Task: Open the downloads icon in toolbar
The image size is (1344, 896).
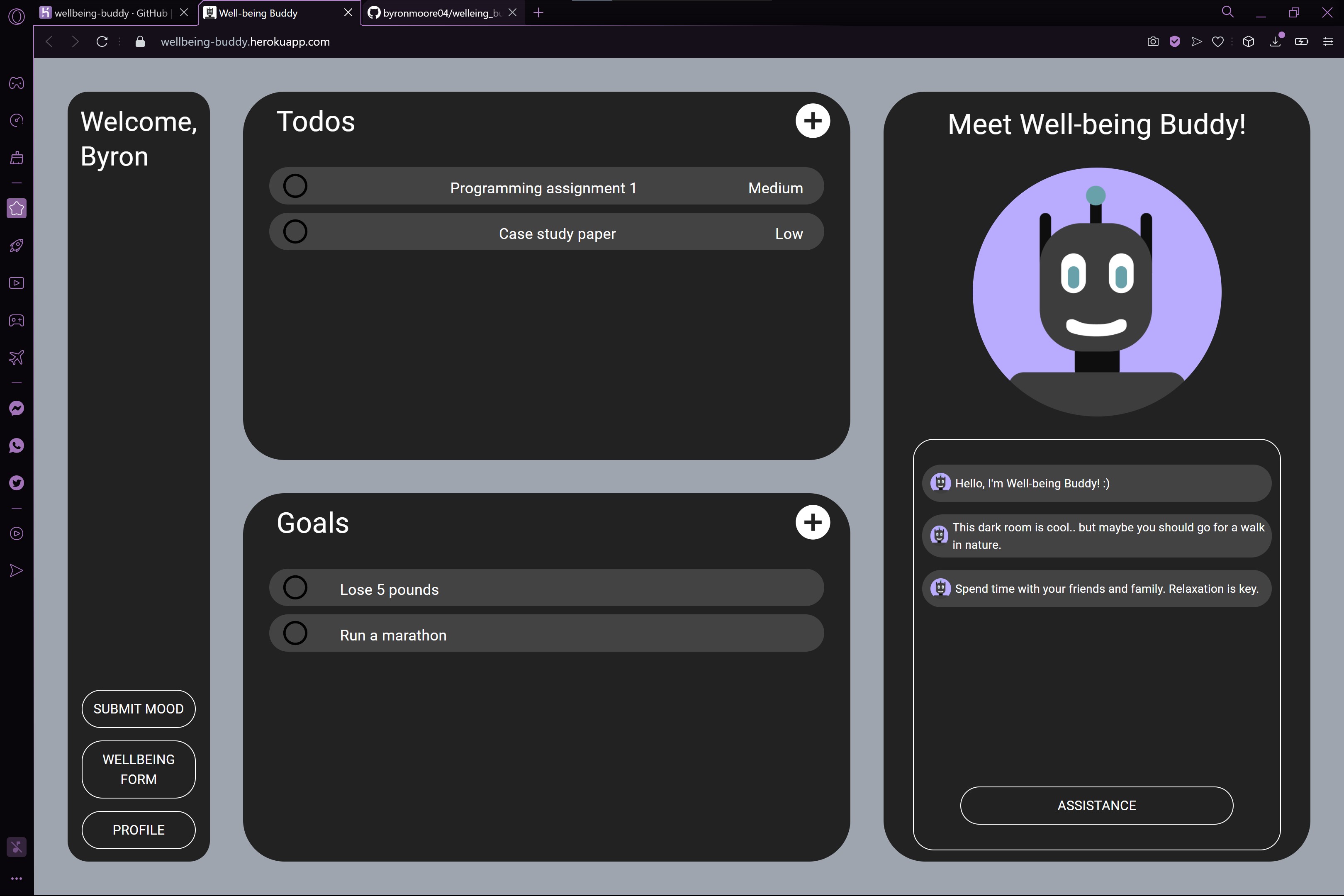Action: tap(1275, 42)
